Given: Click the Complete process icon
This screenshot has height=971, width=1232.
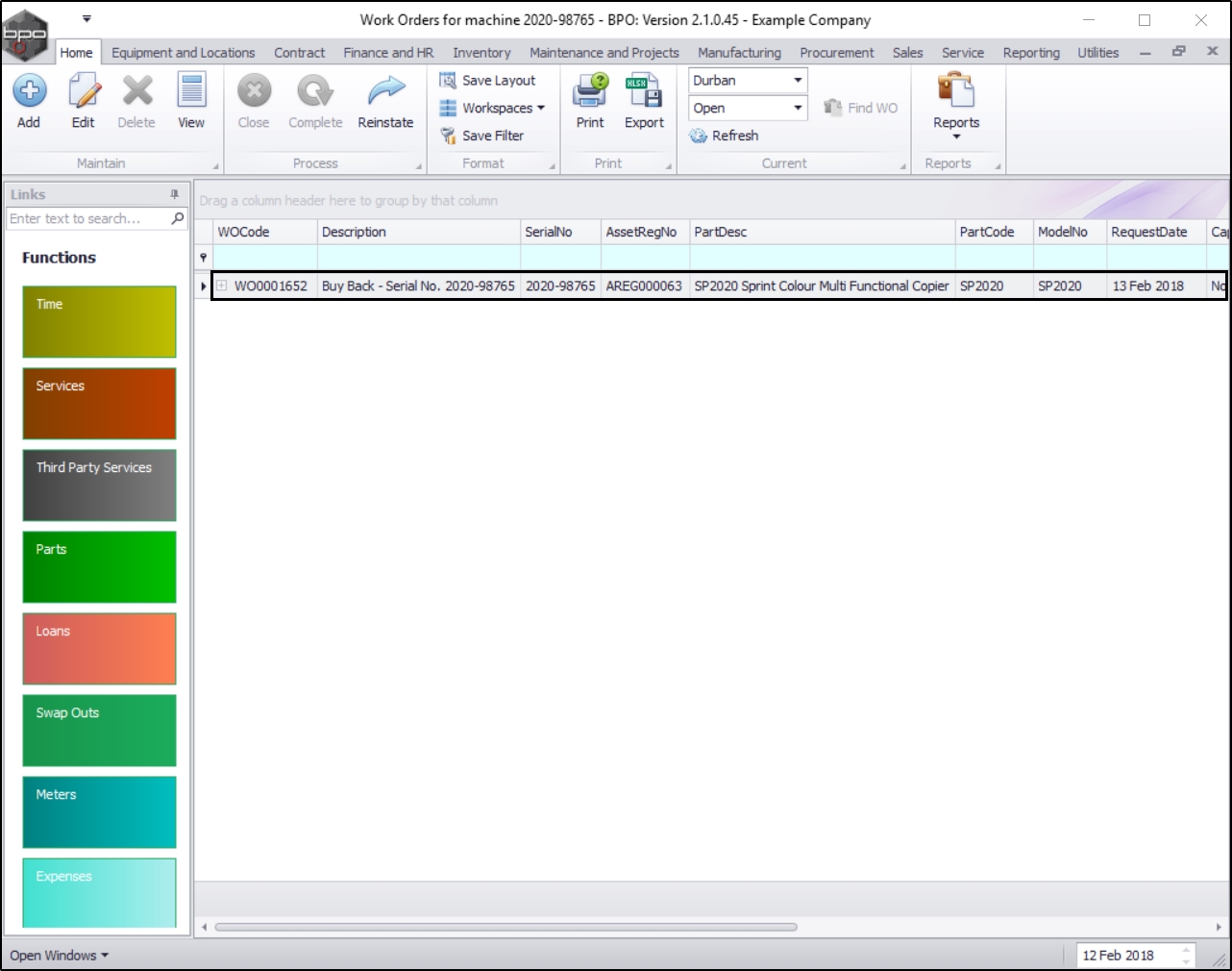Looking at the screenshot, I should [x=315, y=91].
